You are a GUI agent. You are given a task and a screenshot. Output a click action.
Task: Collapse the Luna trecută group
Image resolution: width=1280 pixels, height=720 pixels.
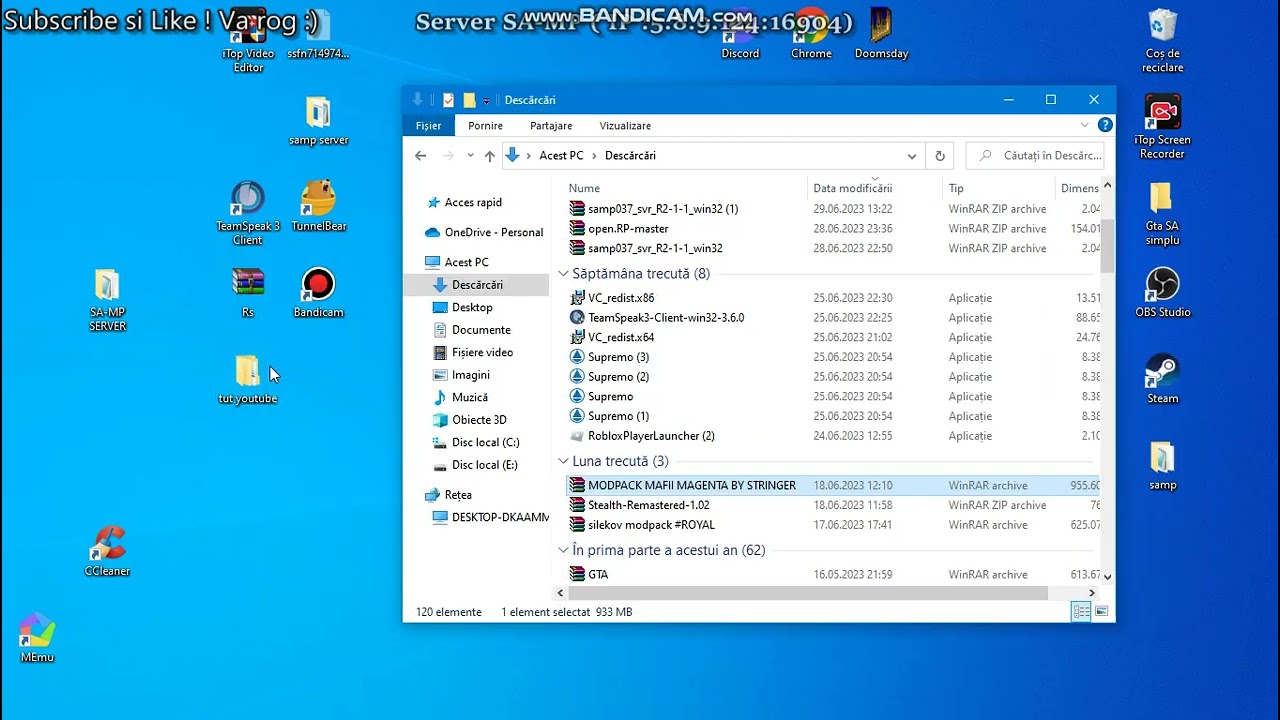point(563,461)
